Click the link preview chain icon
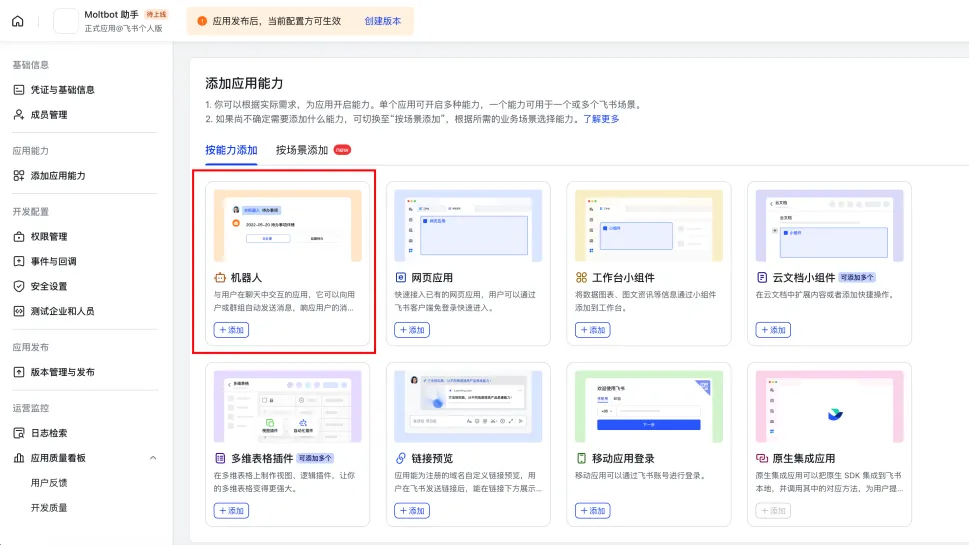 pyautogui.click(x=400, y=458)
